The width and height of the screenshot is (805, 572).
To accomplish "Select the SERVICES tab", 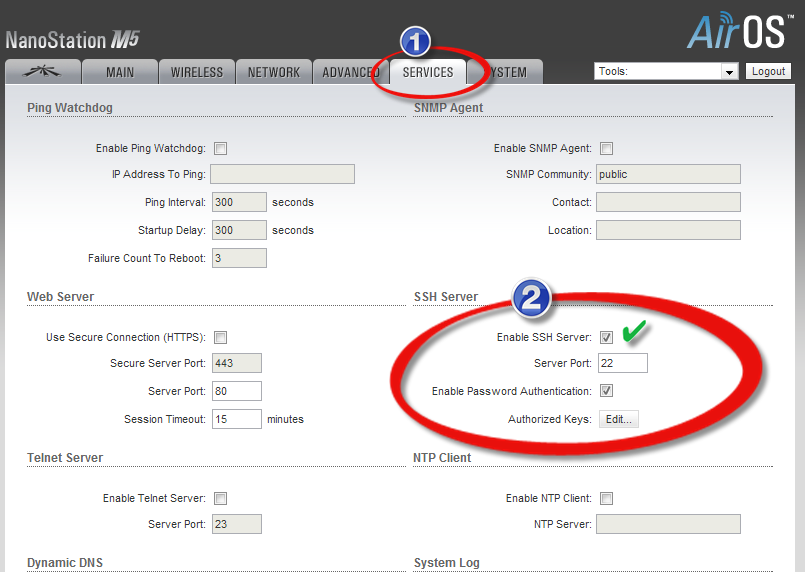I will (x=428, y=72).
